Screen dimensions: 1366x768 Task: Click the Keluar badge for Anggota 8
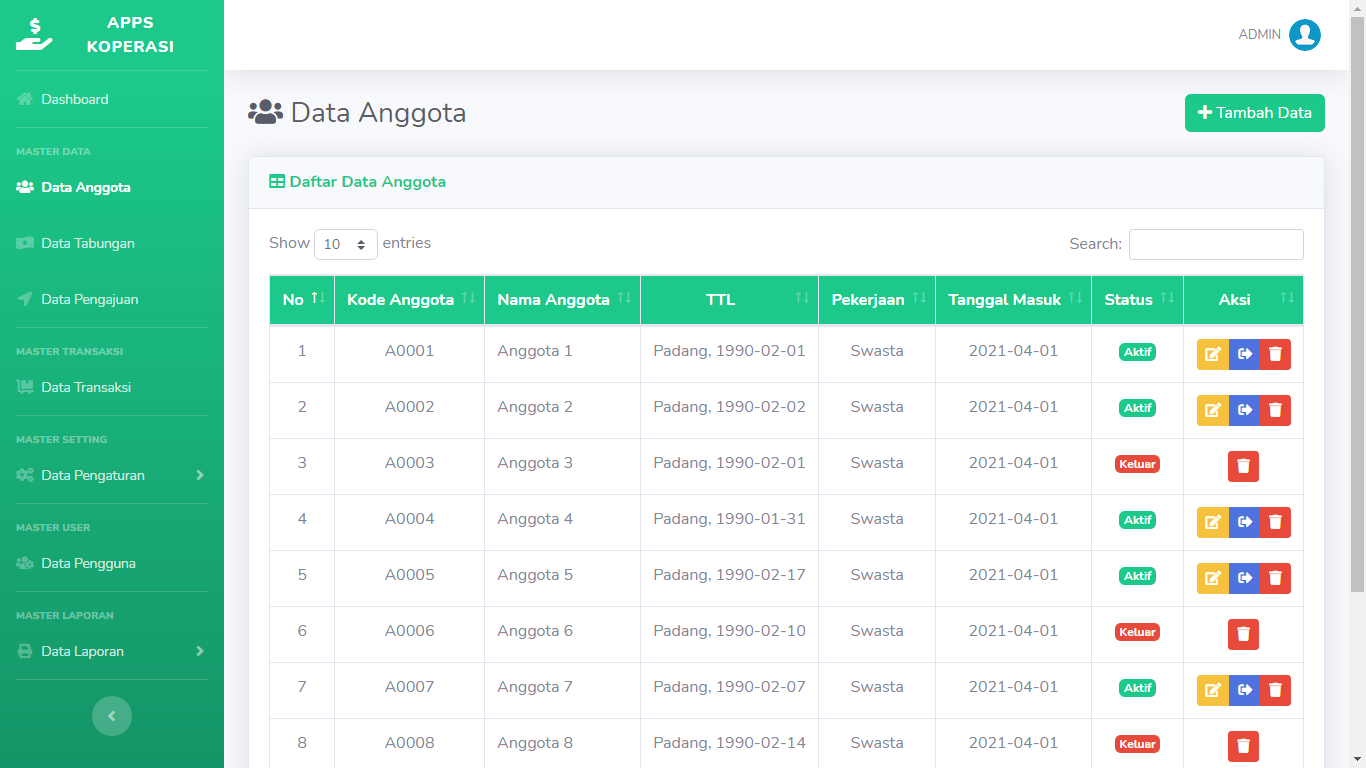point(1137,744)
